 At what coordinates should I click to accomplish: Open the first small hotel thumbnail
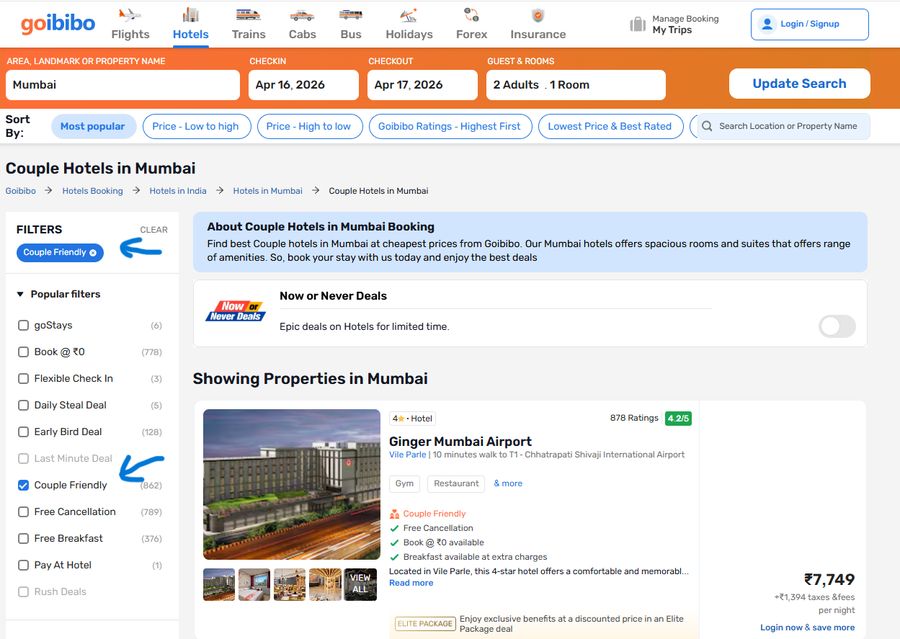click(219, 584)
